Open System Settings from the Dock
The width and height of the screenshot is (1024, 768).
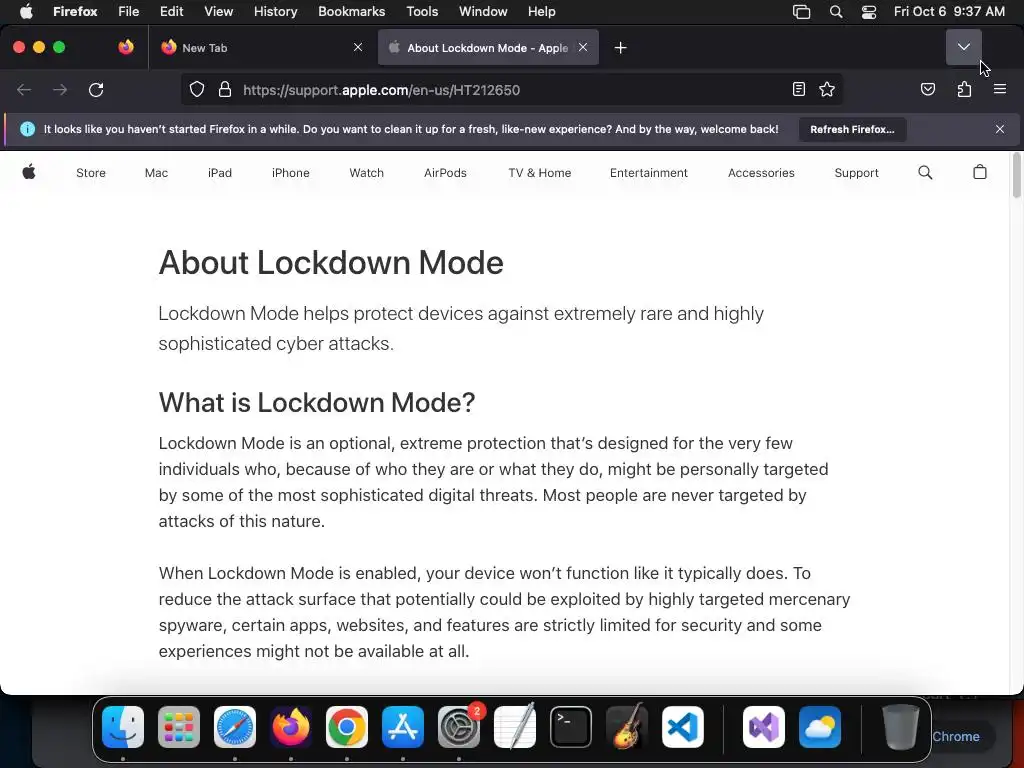(459, 727)
